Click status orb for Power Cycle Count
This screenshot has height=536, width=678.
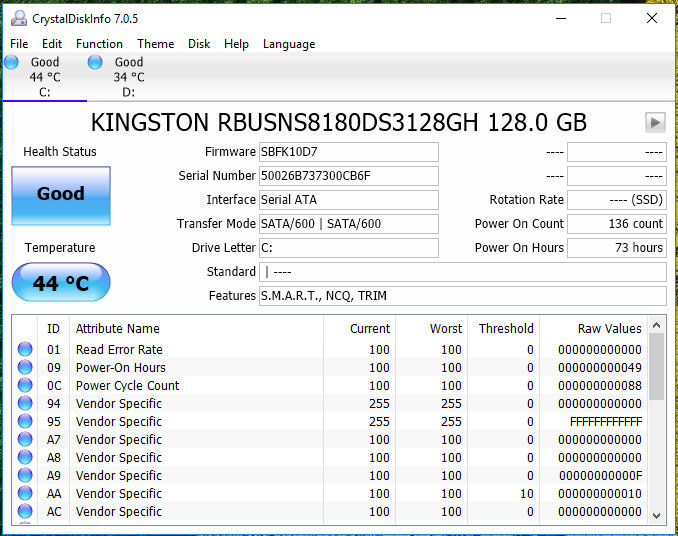click(x=25, y=385)
